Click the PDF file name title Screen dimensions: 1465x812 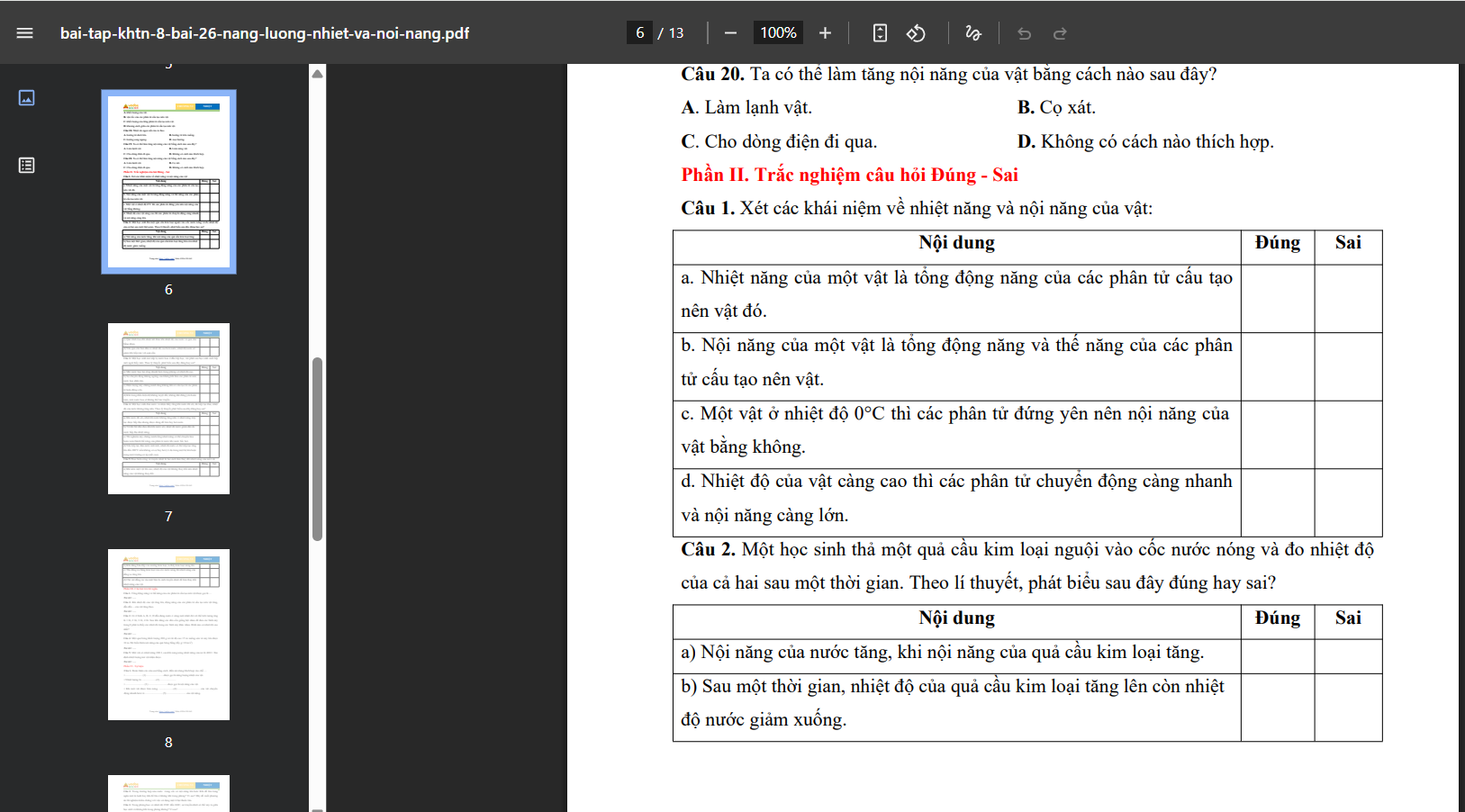(x=265, y=33)
